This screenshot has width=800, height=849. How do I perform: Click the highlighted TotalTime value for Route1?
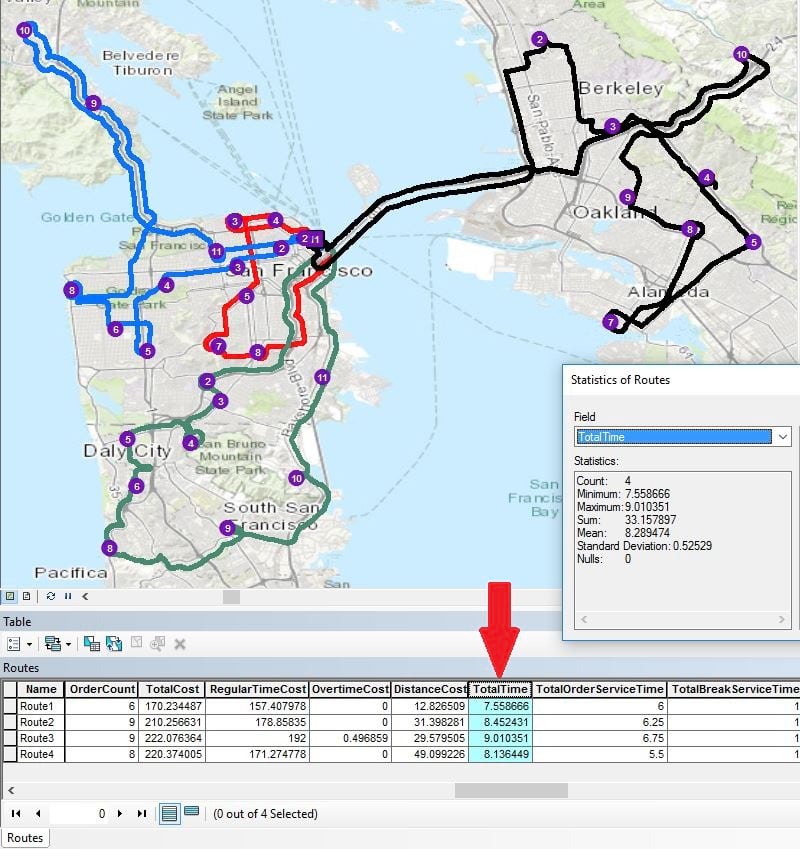[x=499, y=705]
